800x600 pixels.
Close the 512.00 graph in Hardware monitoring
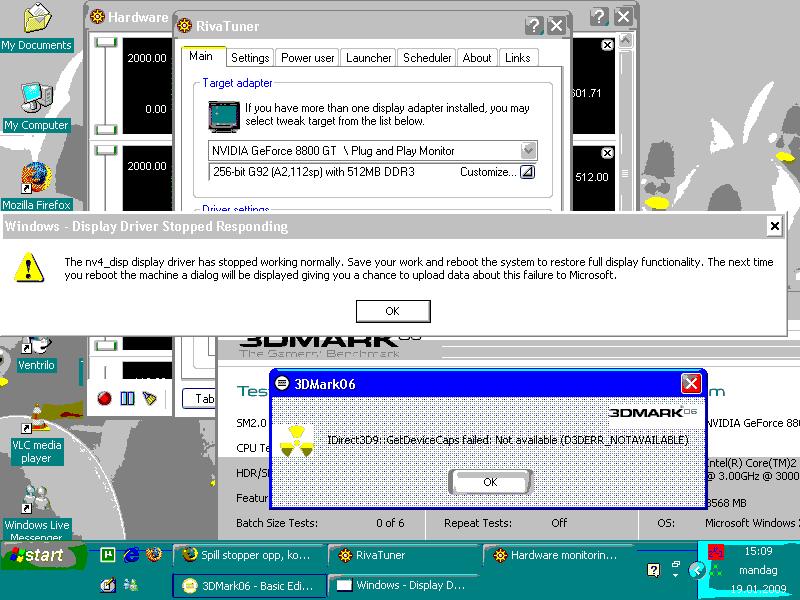click(x=607, y=153)
